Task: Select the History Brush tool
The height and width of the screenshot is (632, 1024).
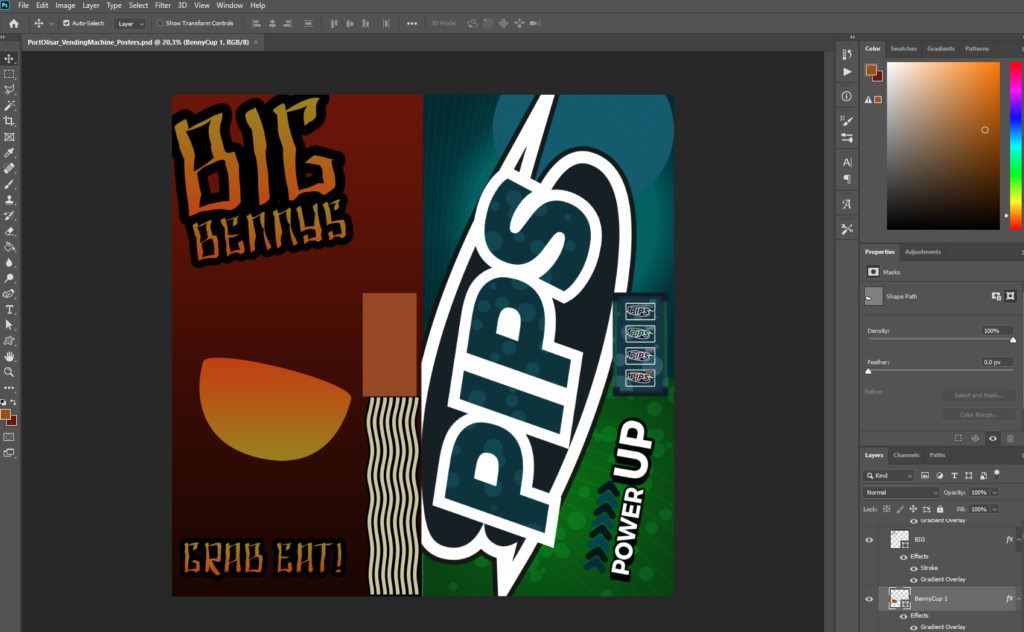Action: 9,215
